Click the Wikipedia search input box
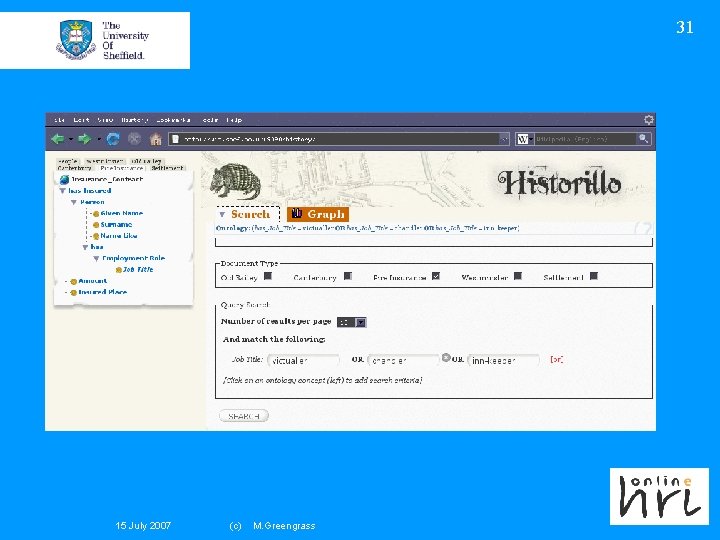The image size is (720, 540). click(x=585, y=139)
